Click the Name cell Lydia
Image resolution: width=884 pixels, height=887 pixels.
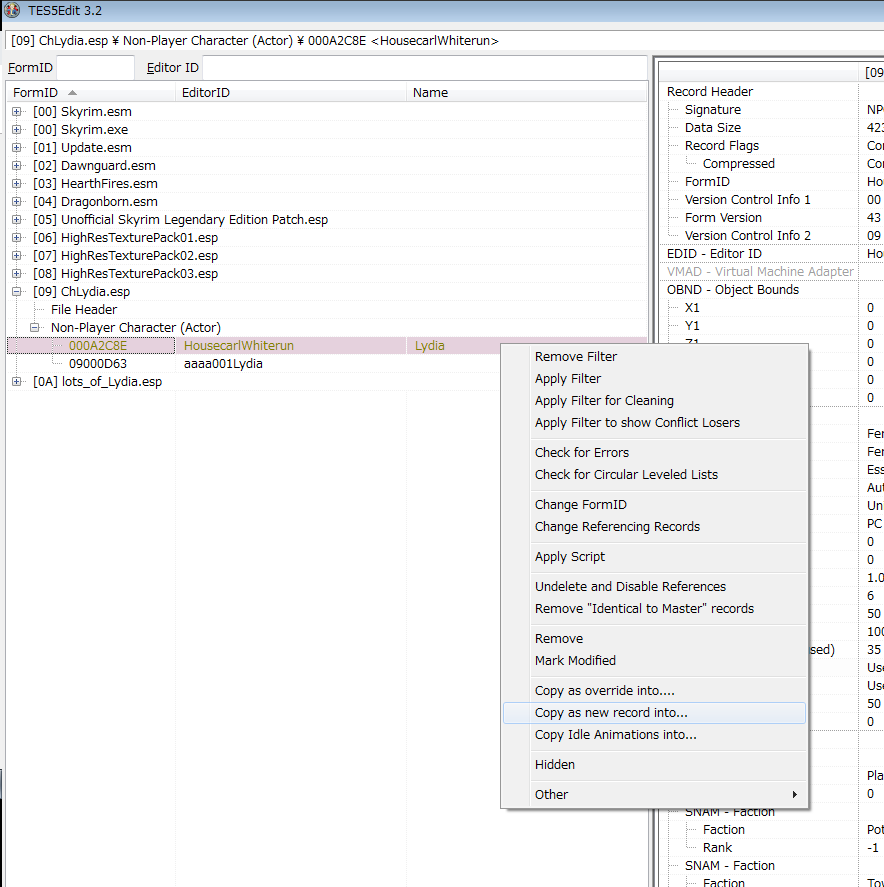click(x=430, y=346)
